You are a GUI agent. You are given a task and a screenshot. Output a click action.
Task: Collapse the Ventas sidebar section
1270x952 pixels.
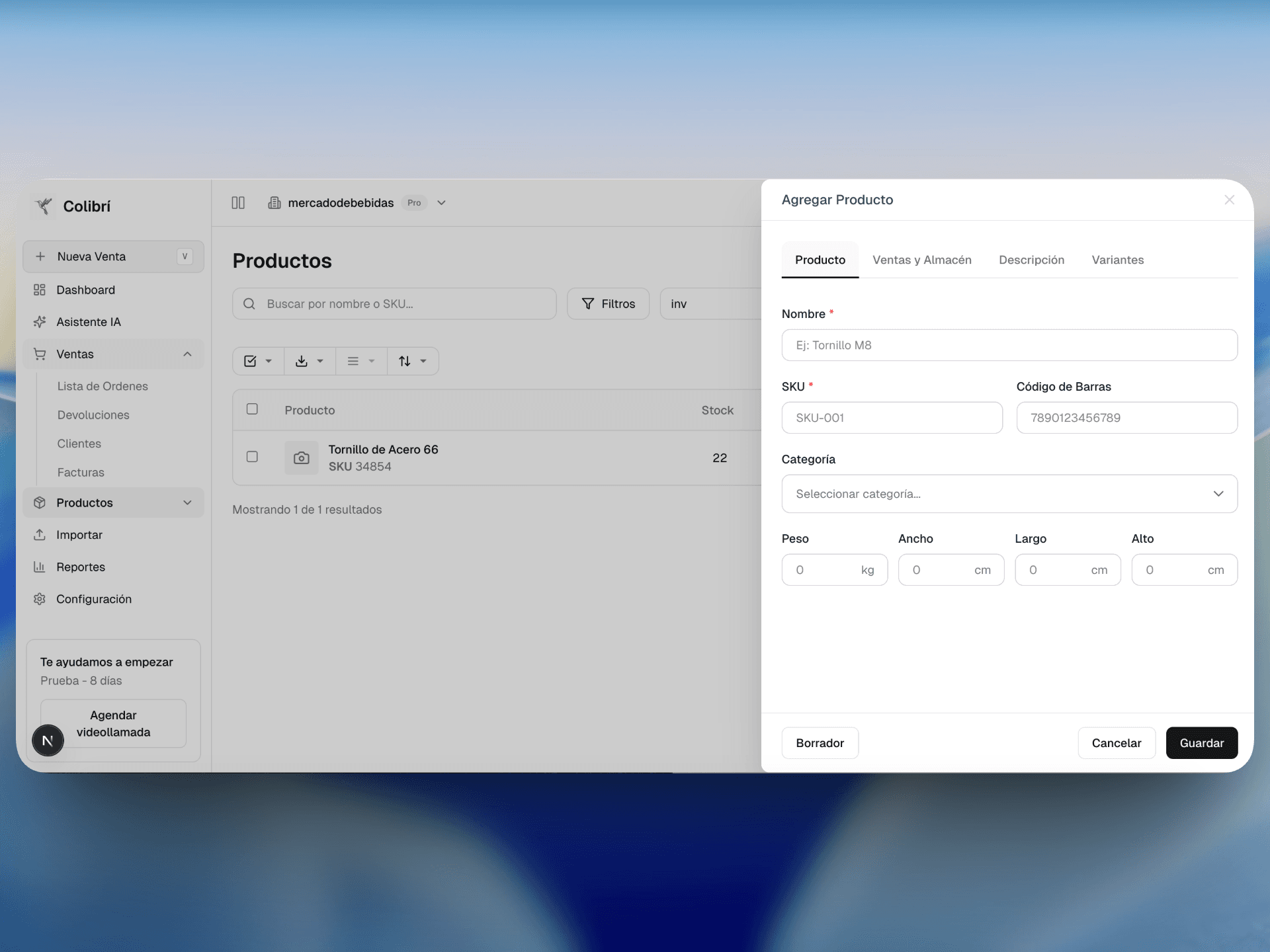click(x=187, y=354)
